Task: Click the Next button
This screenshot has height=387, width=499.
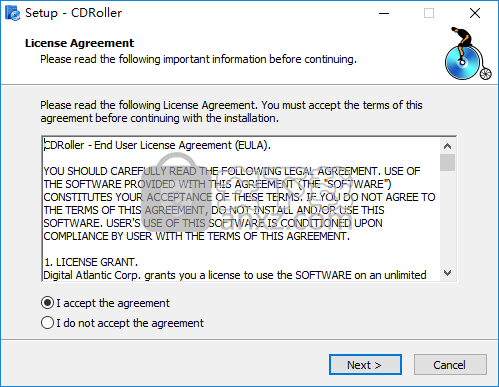Action: (365, 365)
